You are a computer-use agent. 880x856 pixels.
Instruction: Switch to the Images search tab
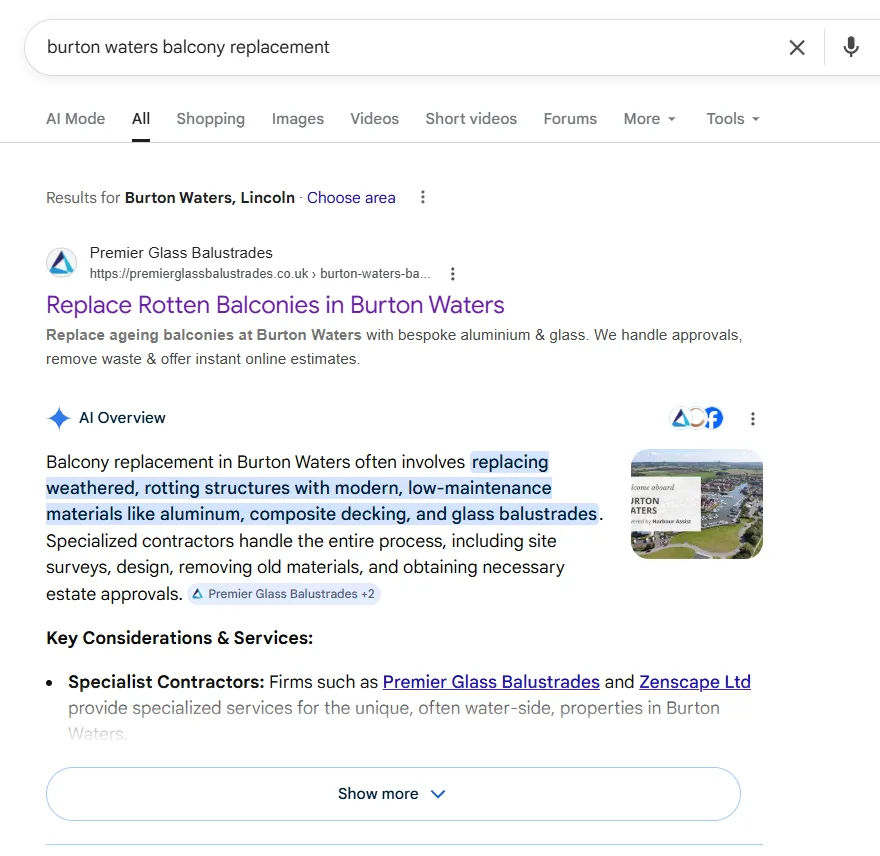pos(297,118)
